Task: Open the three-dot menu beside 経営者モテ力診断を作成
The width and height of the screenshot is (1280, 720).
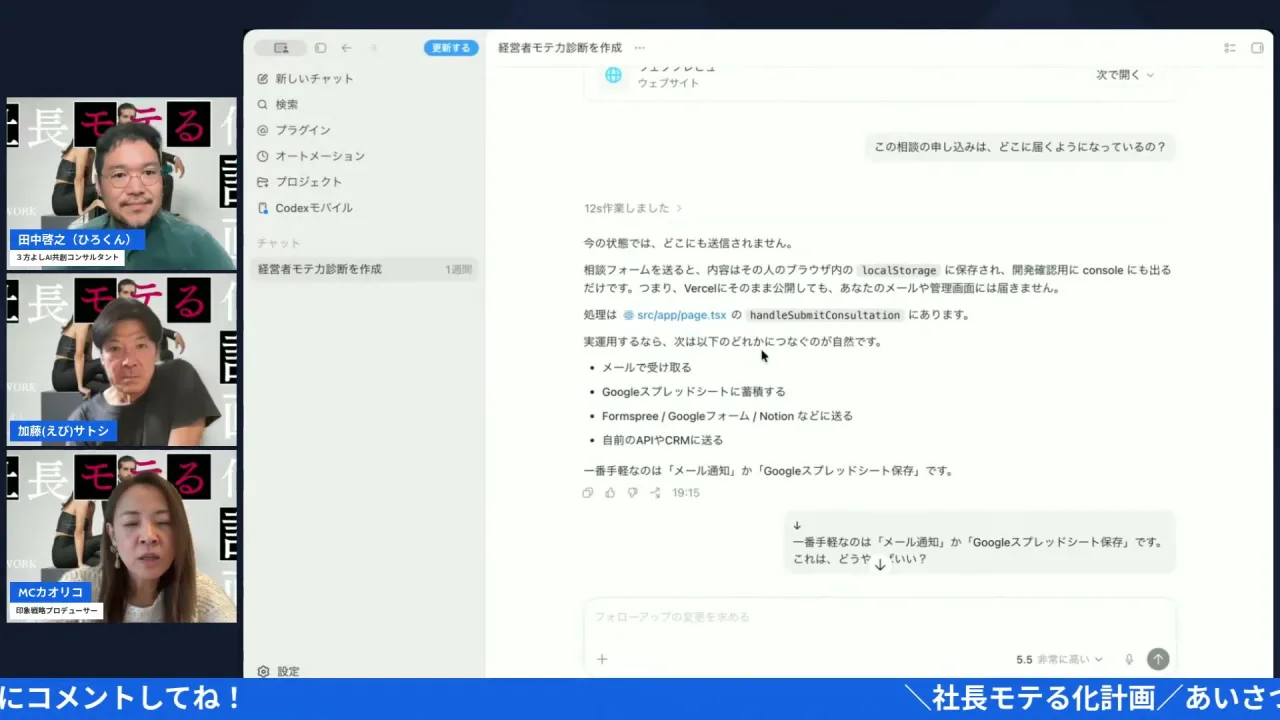Action: click(x=640, y=48)
